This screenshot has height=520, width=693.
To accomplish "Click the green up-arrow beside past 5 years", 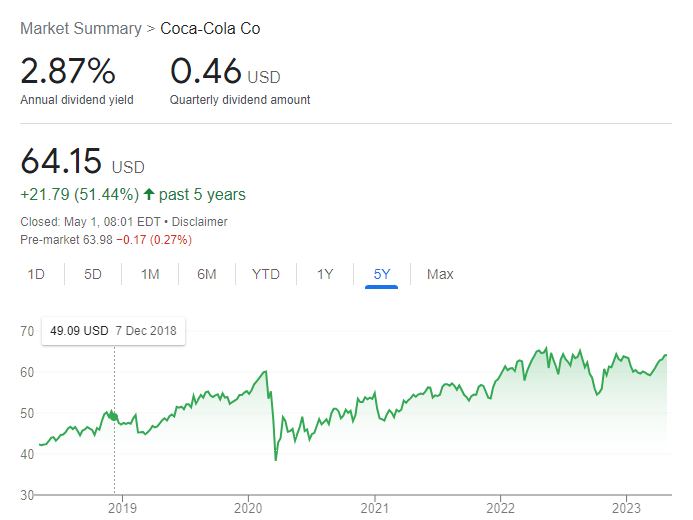I will pos(149,194).
